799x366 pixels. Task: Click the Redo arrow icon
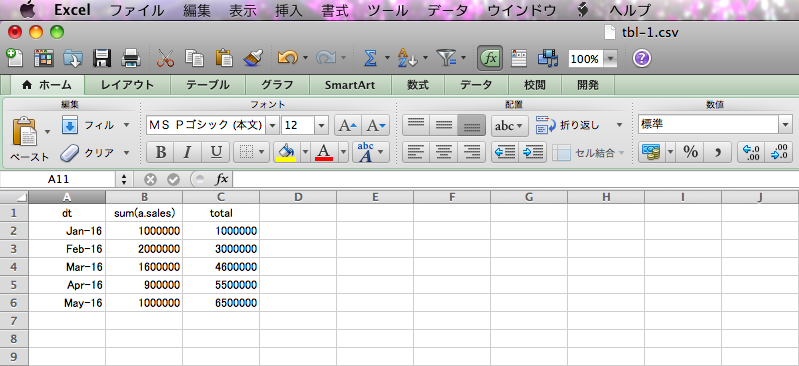pyautogui.click(x=326, y=58)
